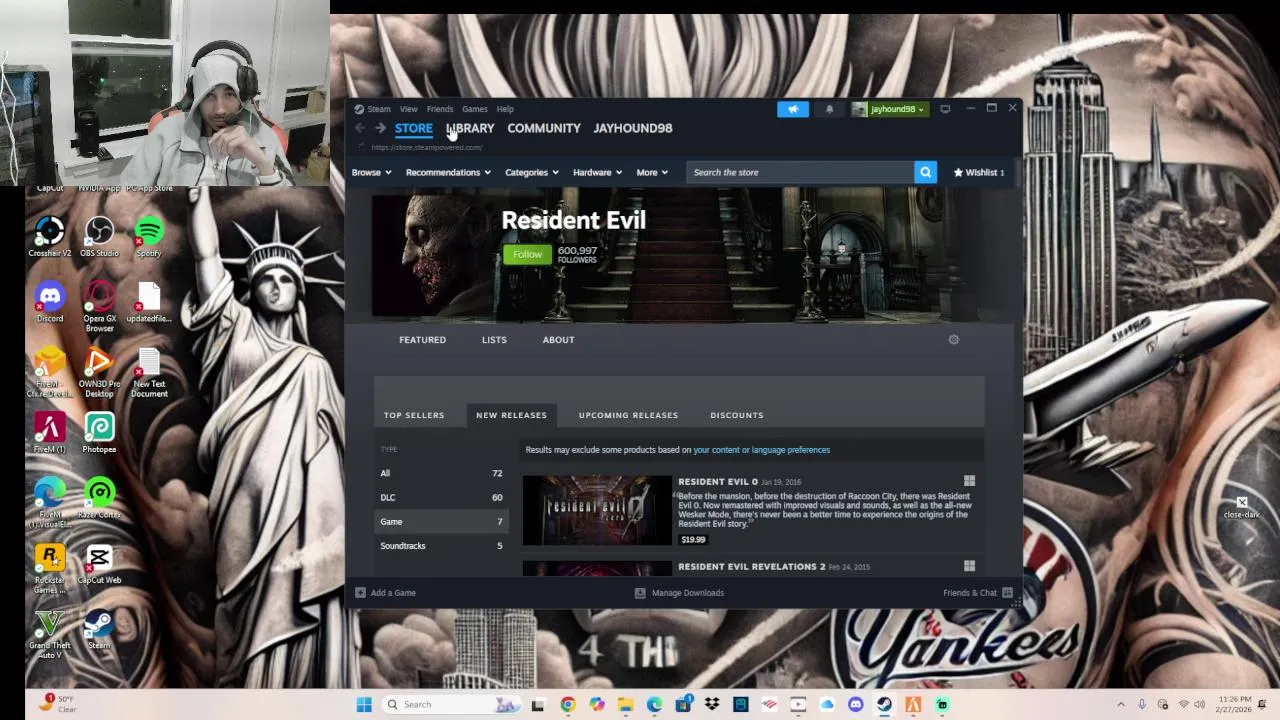Switch to the LIBRARY section
The image size is (1280, 720).
[470, 128]
